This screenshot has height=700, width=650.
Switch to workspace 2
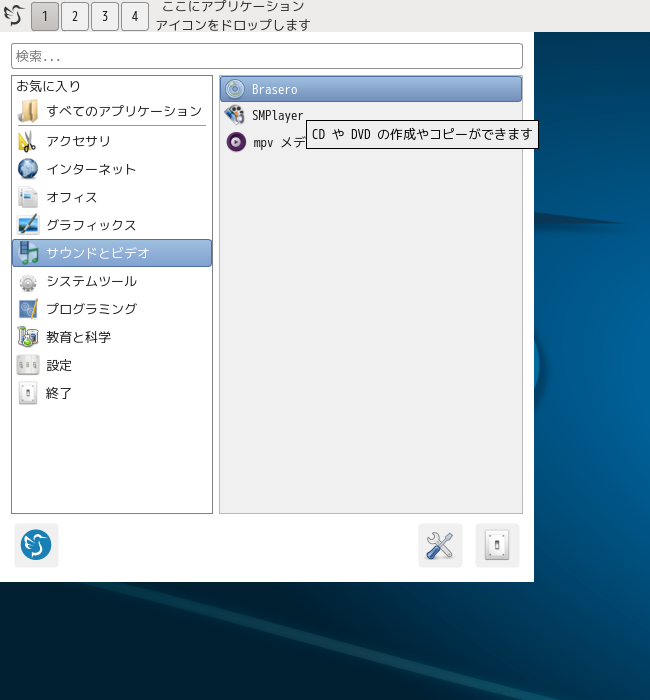click(75, 17)
